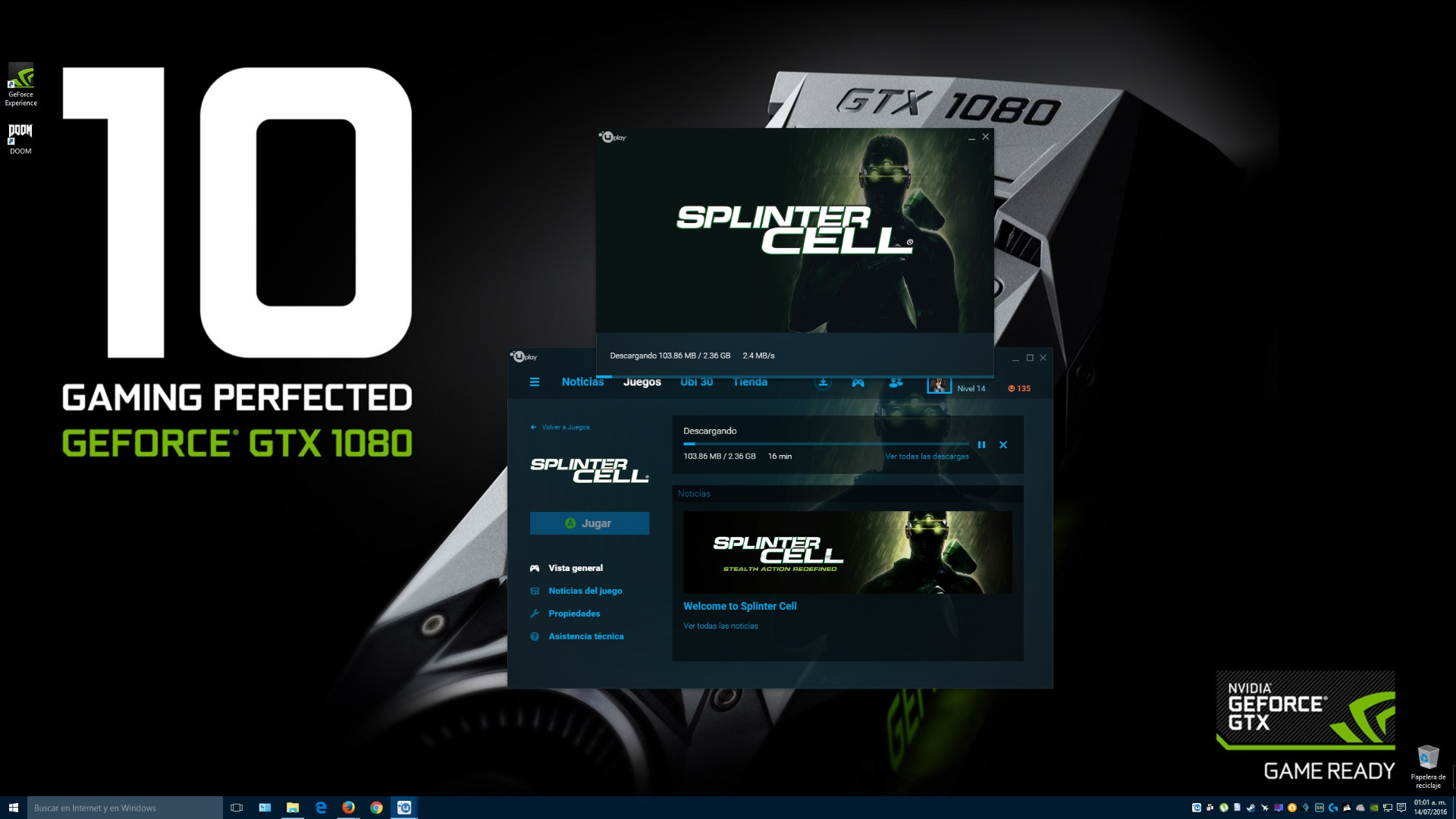Open the downloads icon in Uplay header

click(823, 383)
